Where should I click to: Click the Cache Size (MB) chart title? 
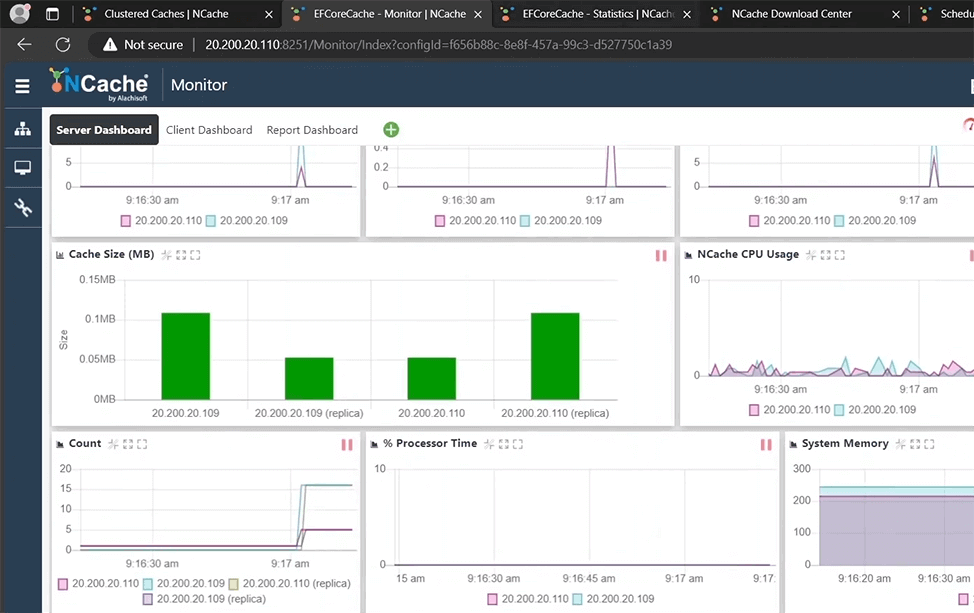(x=111, y=255)
